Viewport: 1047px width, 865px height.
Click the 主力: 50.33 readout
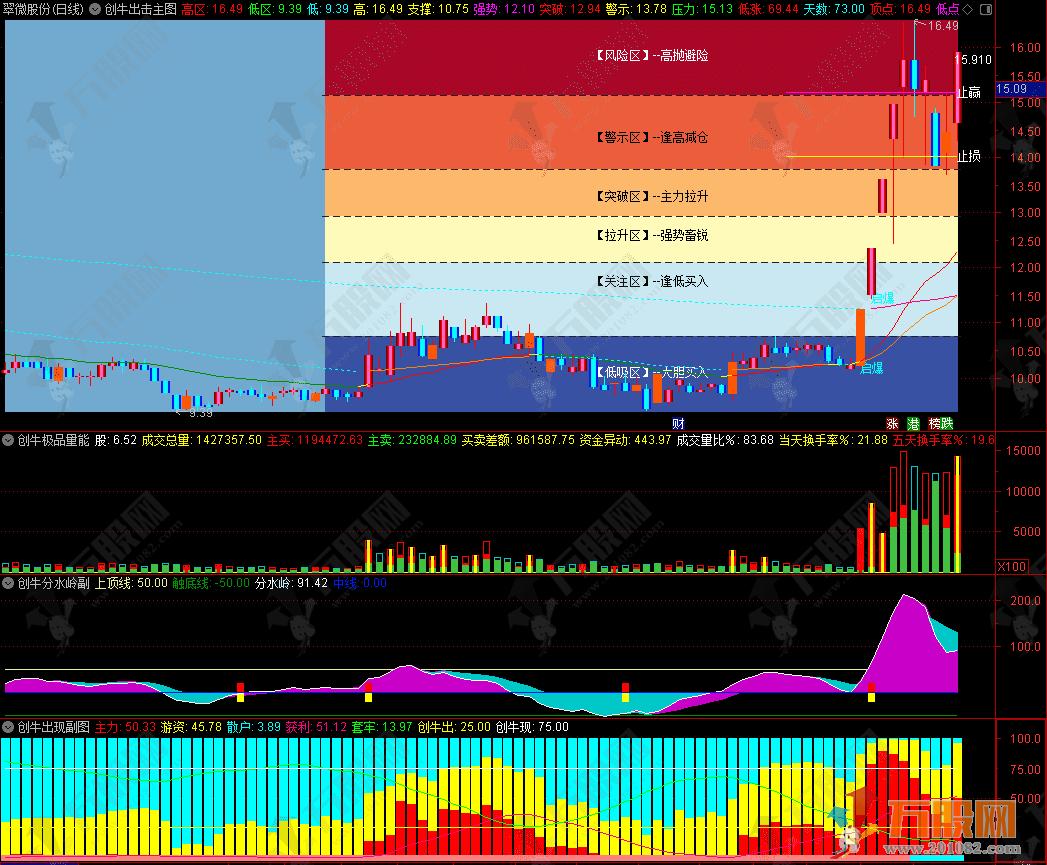(125, 727)
